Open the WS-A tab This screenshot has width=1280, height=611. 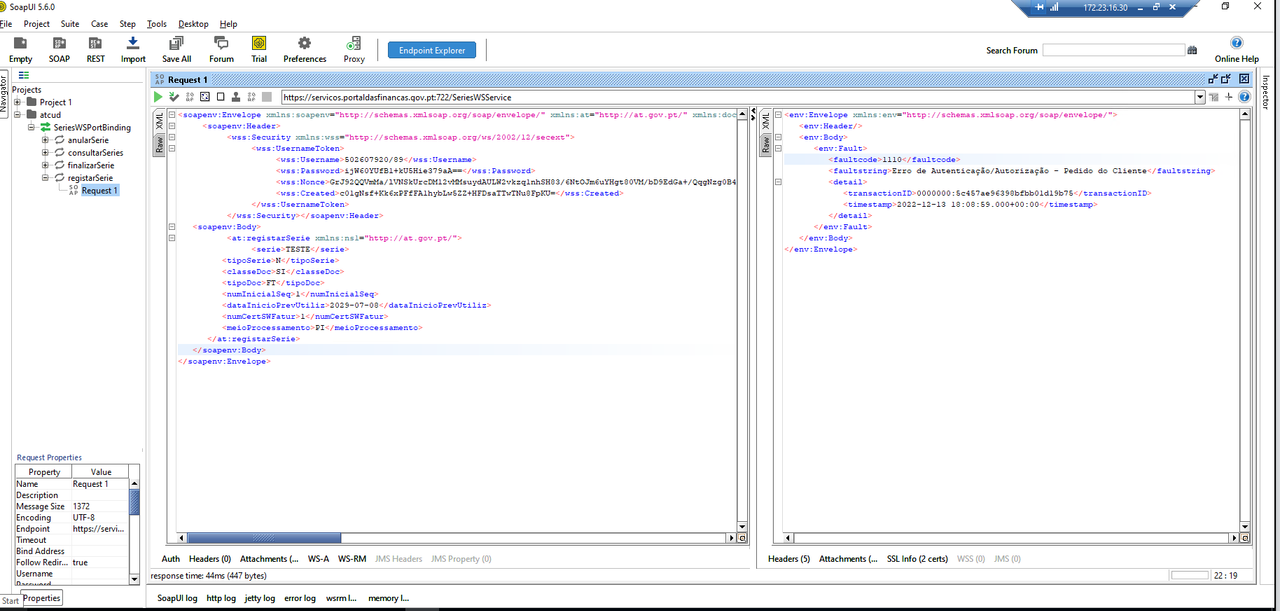(x=319, y=559)
